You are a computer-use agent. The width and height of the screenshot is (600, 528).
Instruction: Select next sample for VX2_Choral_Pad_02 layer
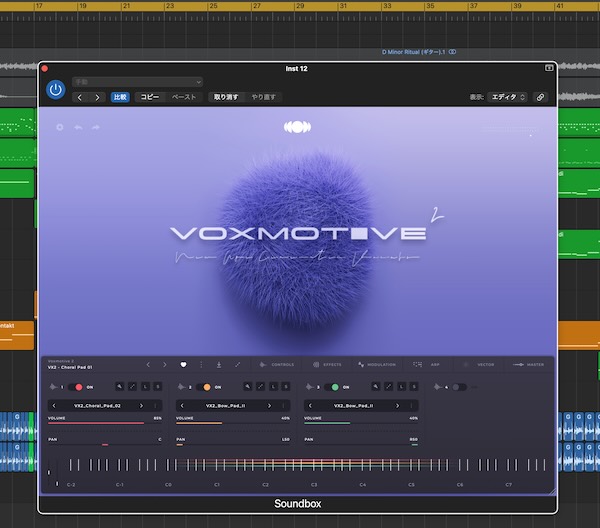141,406
